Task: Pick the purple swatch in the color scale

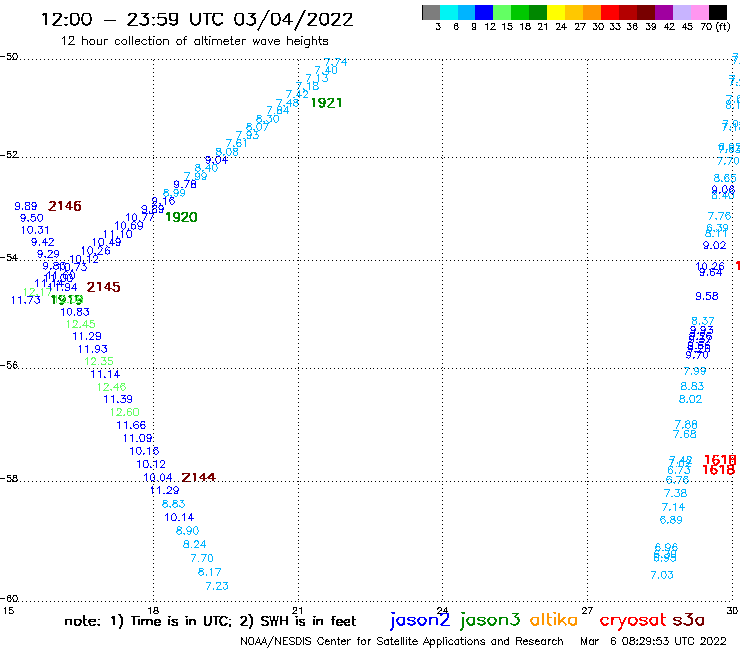Action: [x=664, y=12]
